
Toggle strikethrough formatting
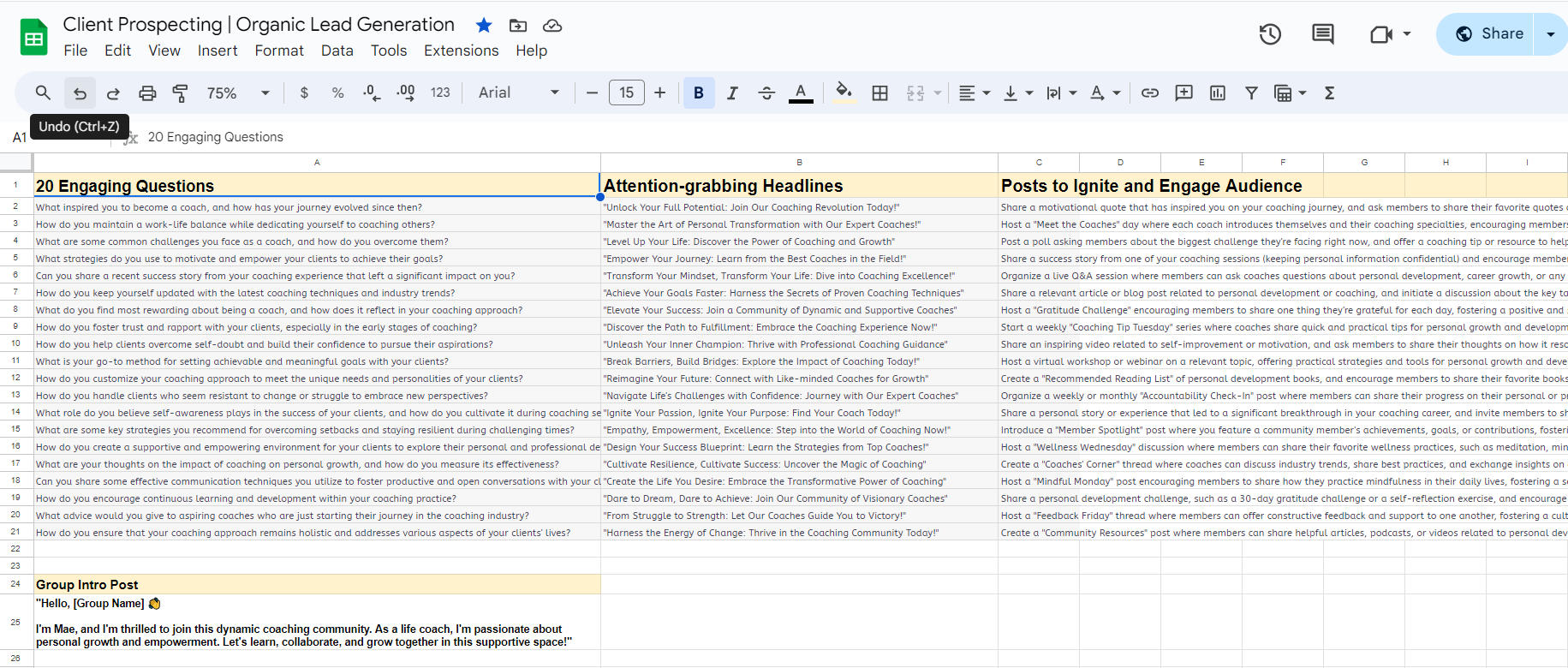766,92
